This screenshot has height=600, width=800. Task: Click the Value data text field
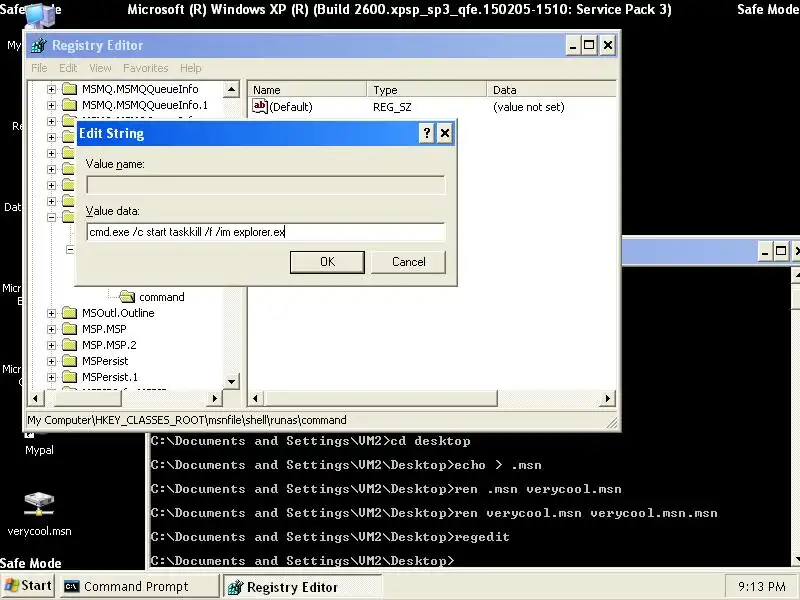pyautogui.click(x=266, y=232)
